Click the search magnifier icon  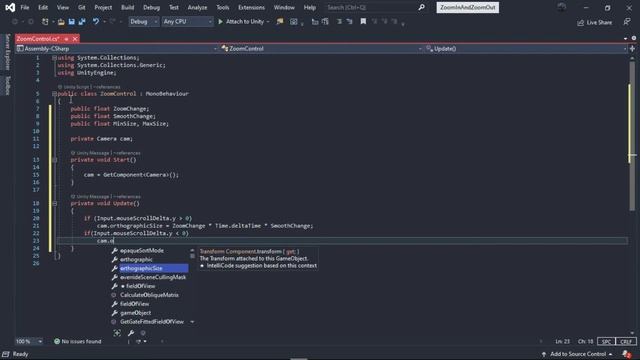point(421,7)
